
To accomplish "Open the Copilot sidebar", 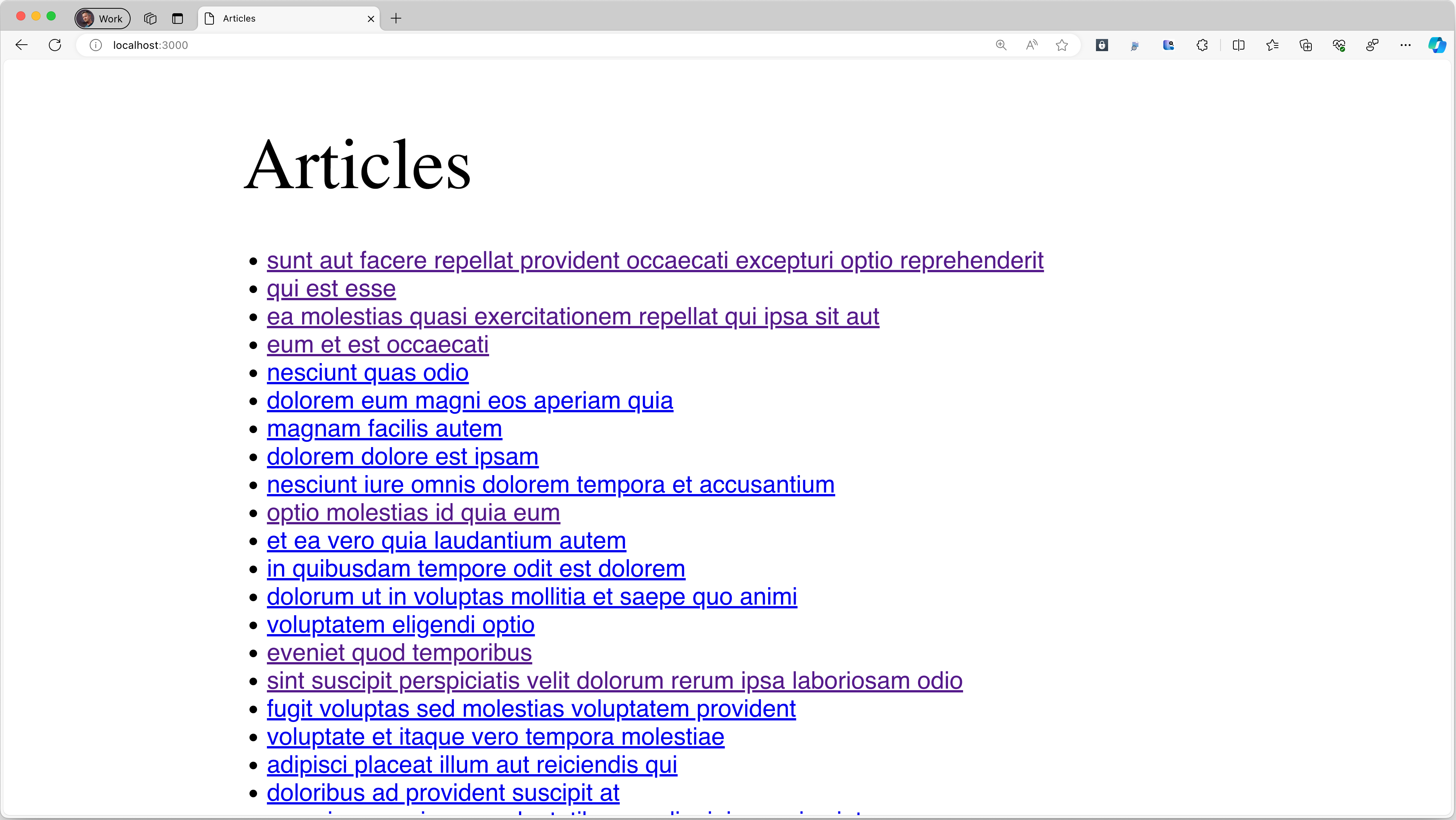I will tap(1437, 45).
